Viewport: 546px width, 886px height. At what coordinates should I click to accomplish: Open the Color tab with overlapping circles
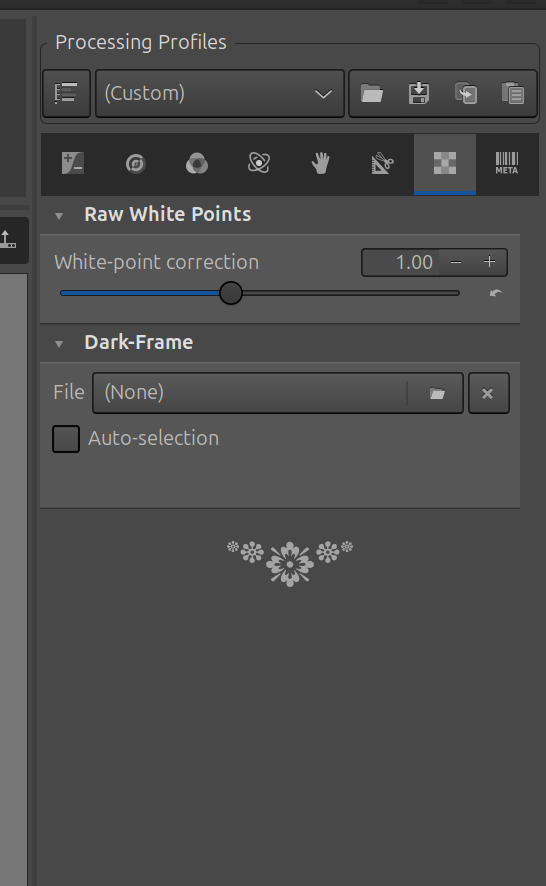pyautogui.click(x=197, y=164)
